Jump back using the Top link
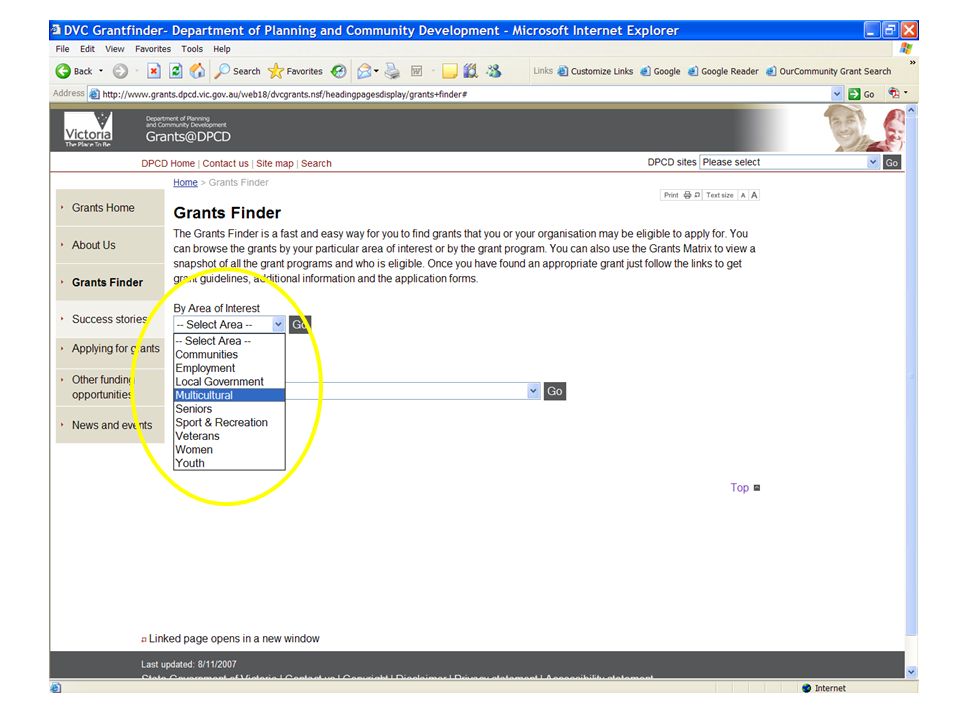This screenshot has height=720, width=960. pos(740,487)
